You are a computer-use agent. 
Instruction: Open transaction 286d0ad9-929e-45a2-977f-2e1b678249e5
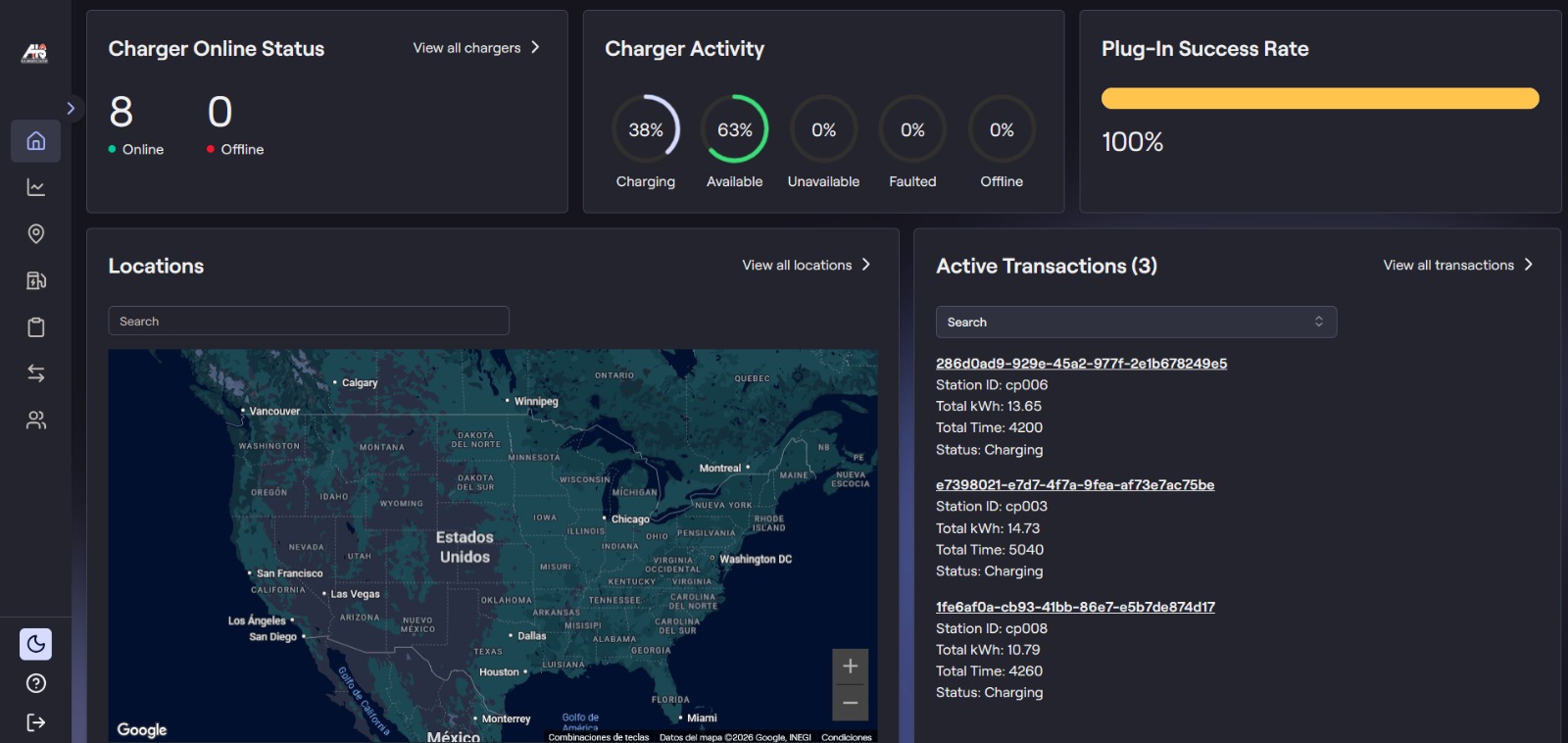[1081, 363]
